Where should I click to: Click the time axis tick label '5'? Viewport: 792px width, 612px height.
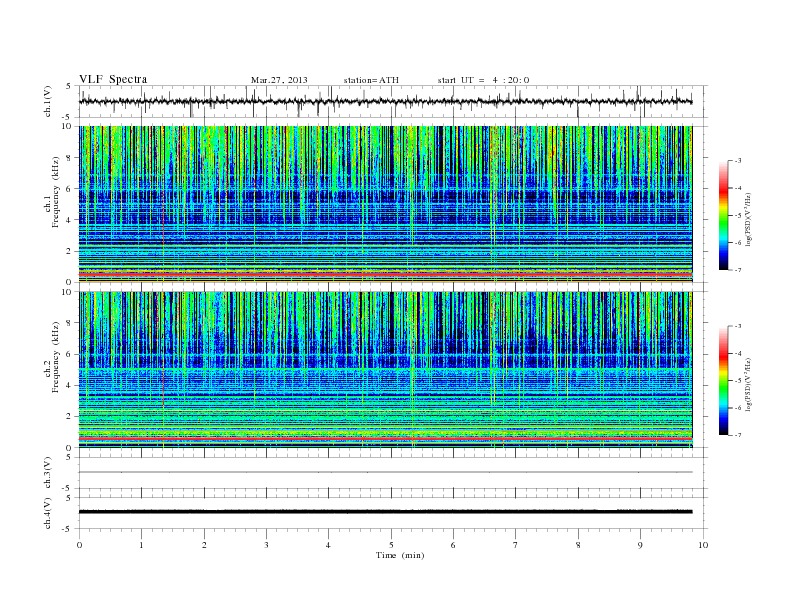391,545
